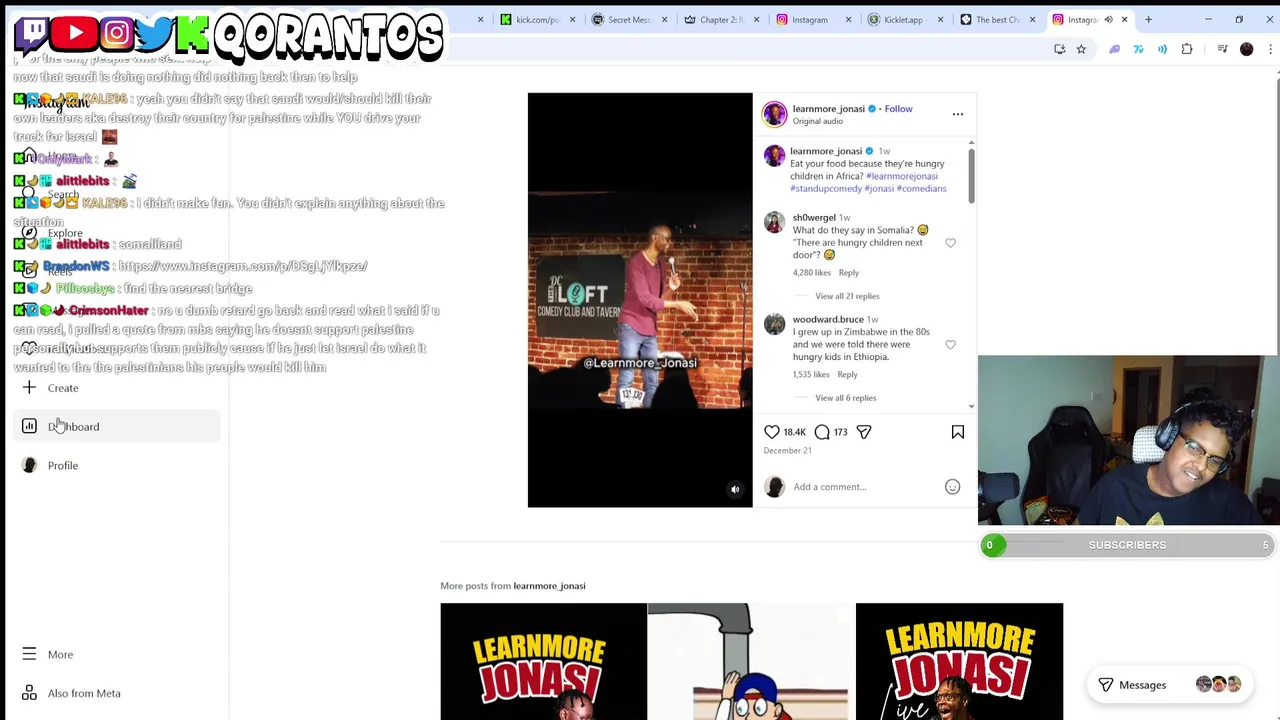Screen dimensions: 1280x720
Task: Follow learnmore_jonasi
Action: [898, 109]
